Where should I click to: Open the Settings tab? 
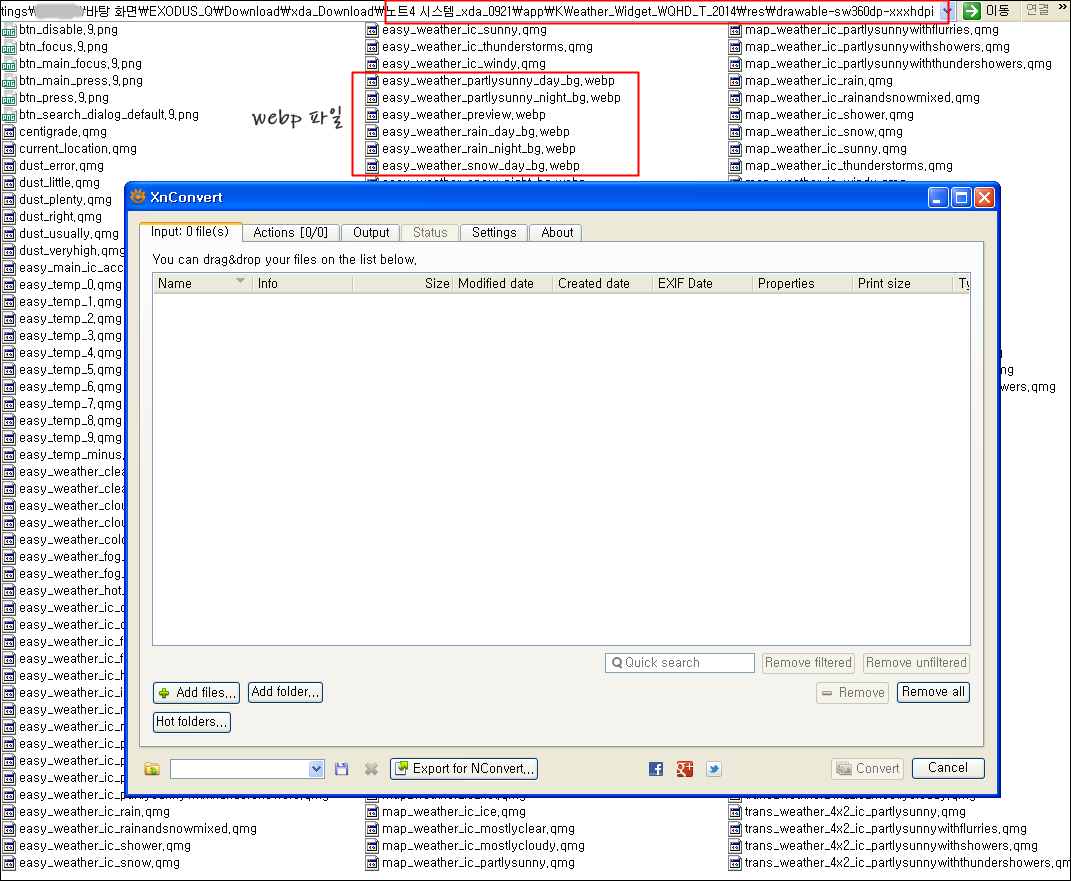[x=494, y=232]
